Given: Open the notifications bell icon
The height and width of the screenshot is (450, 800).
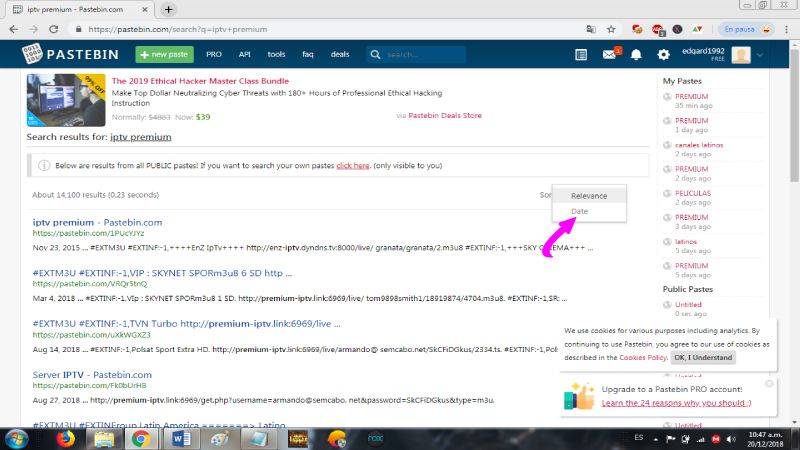Looking at the screenshot, I should [x=636, y=55].
